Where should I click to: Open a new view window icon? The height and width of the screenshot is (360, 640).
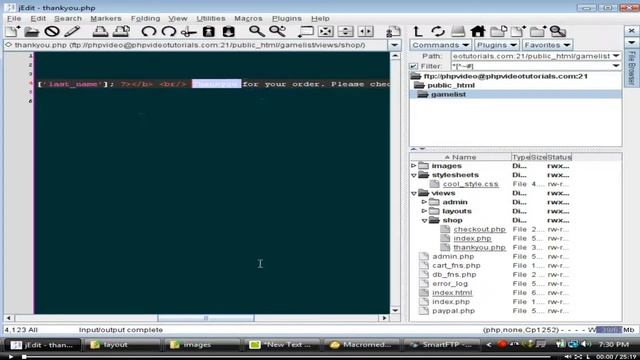click(x=306, y=31)
